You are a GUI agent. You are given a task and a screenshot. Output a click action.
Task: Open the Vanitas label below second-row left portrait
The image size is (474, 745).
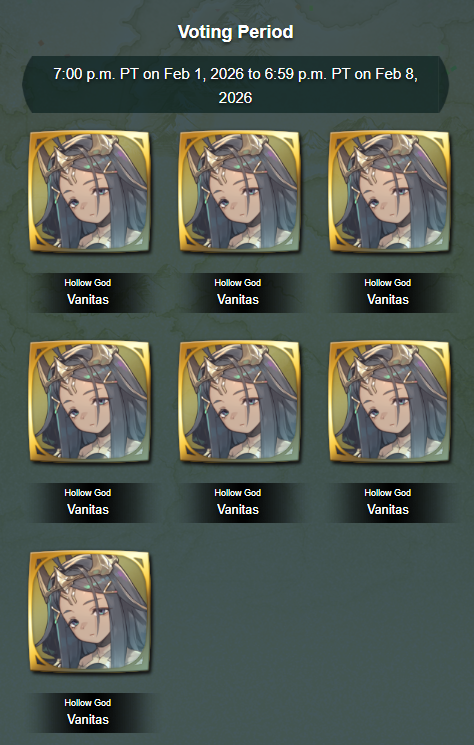pos(88,509)
